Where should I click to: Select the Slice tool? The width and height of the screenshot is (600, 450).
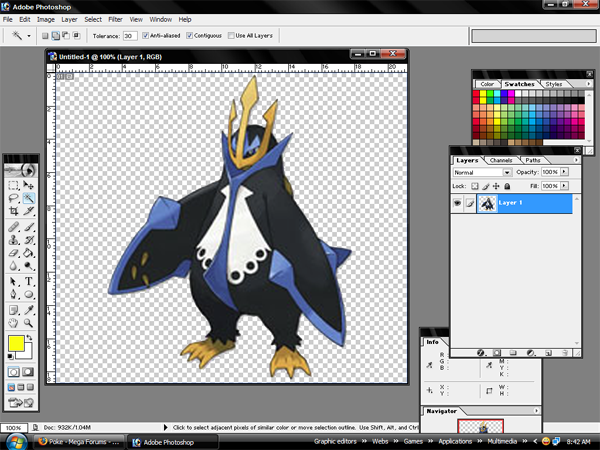point(28,211)
